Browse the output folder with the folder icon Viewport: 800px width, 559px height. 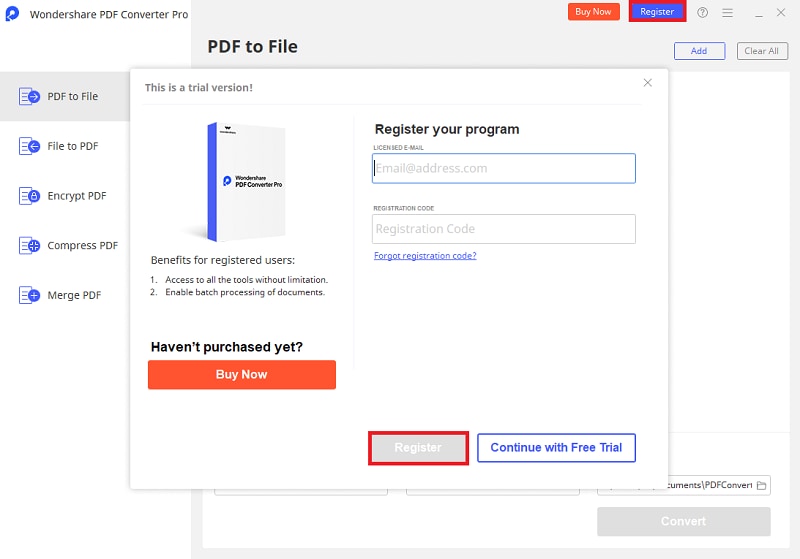click(761, 486)
